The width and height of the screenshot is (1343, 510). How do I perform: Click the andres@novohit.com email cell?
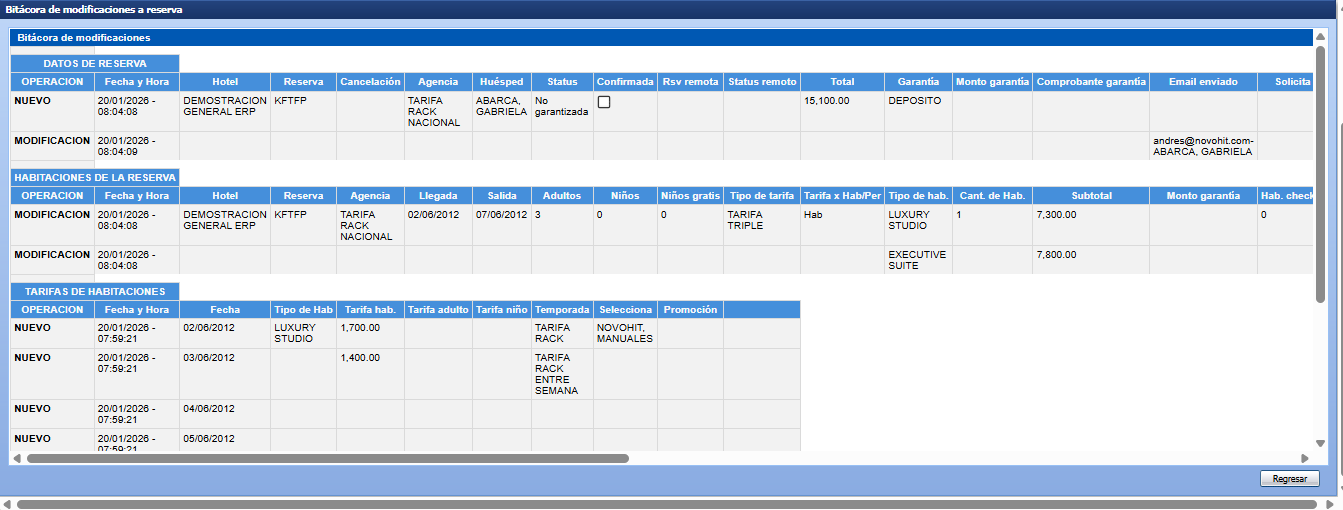(x=1202, y=146)
